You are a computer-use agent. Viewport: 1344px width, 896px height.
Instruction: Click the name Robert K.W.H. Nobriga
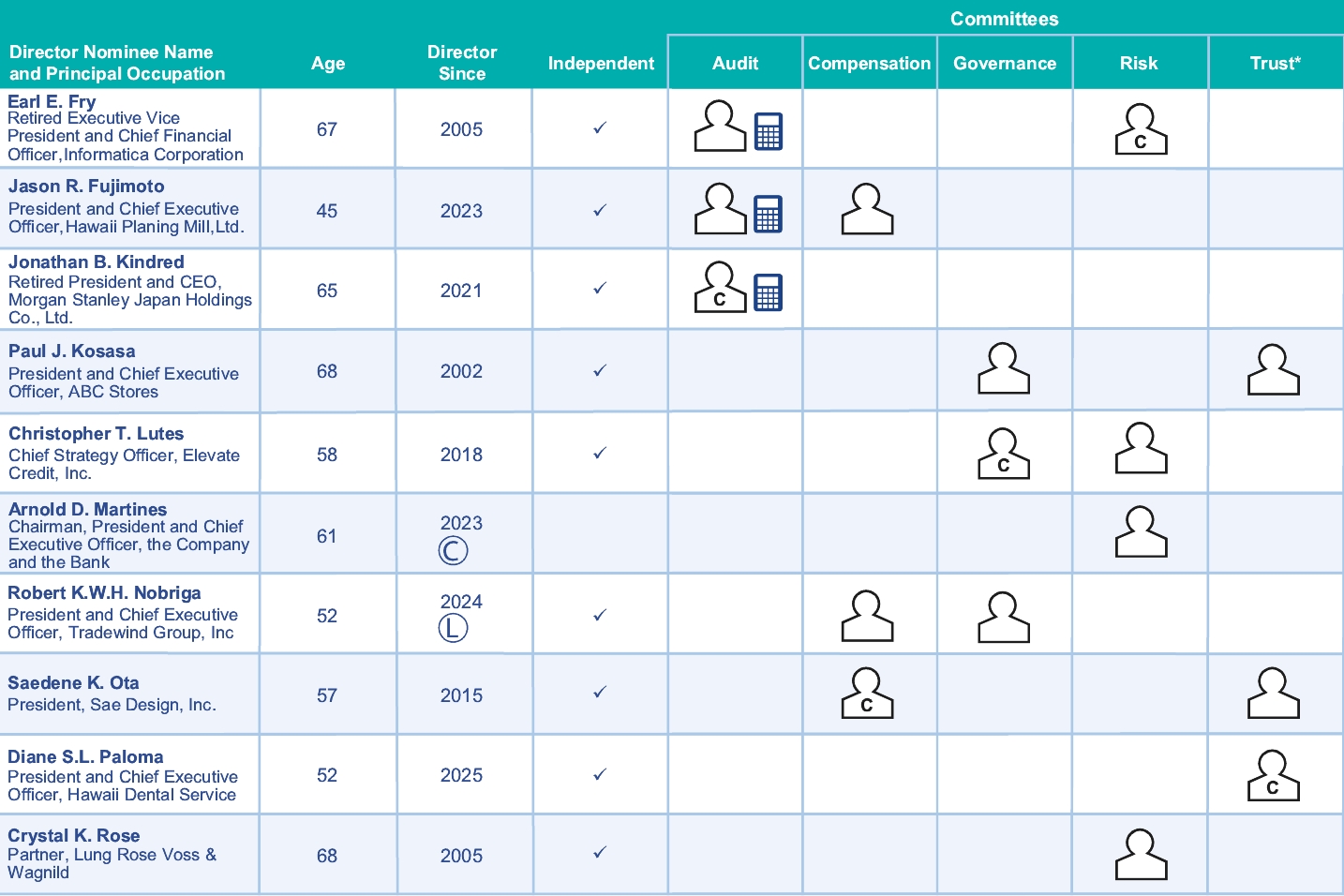point(104,593)
